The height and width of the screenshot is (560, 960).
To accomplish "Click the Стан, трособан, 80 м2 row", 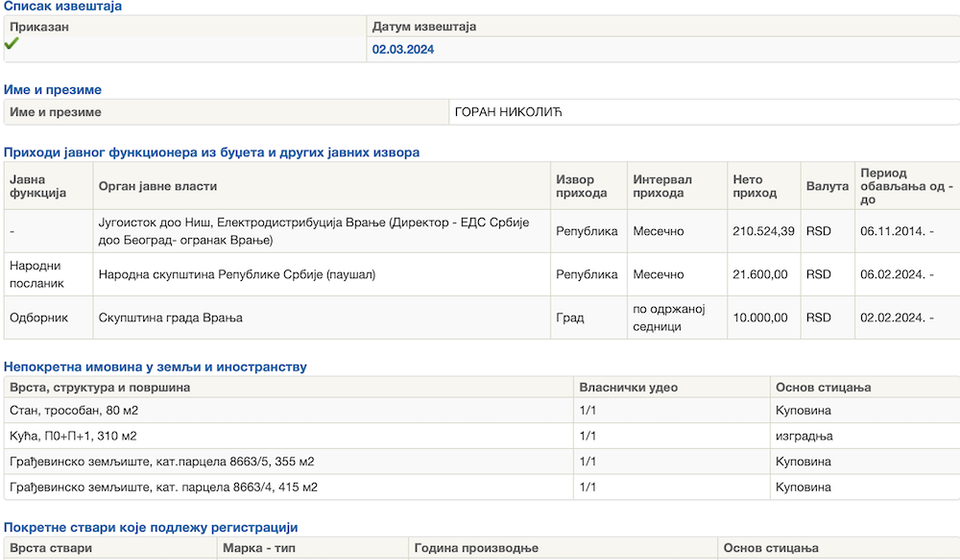I will tap(481, 410).
